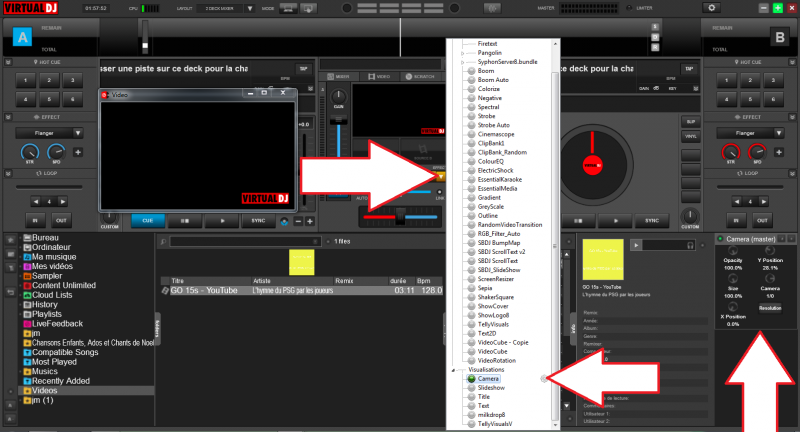This screenshot has width=800, height=432.
Task: Expand the SyphonServer8.bundle tree item
Action: coord(463,62)
